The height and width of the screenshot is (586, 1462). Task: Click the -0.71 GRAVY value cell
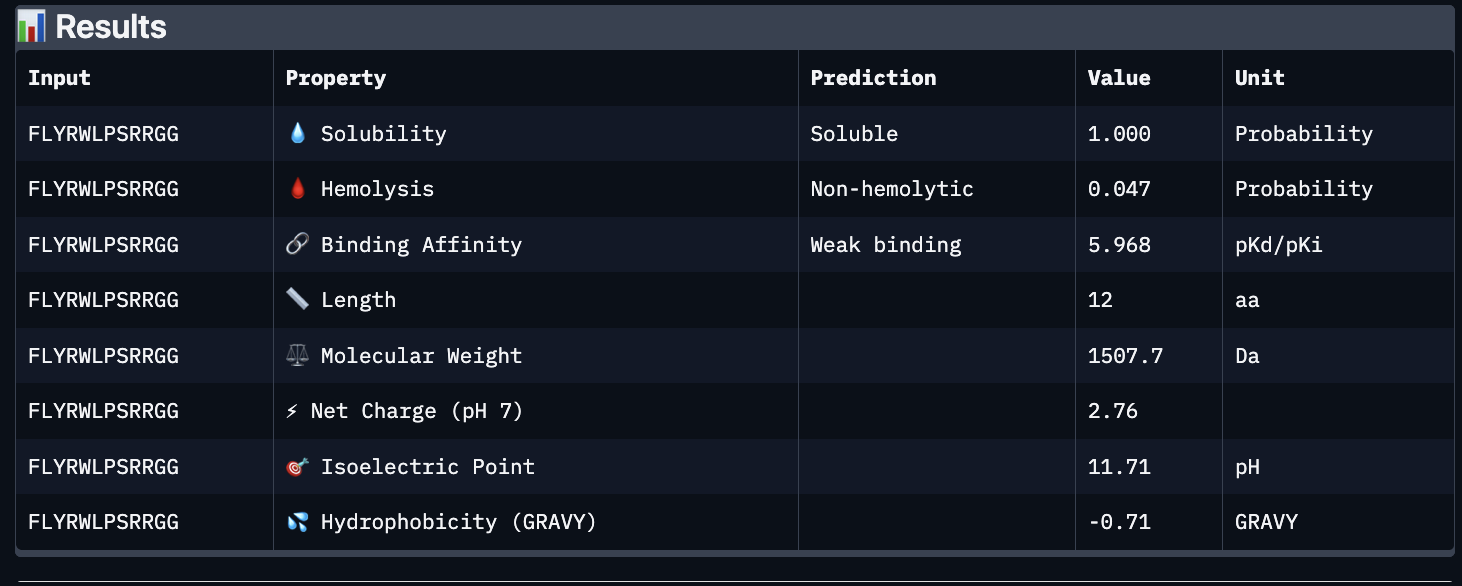click(x=1119, y=522)
